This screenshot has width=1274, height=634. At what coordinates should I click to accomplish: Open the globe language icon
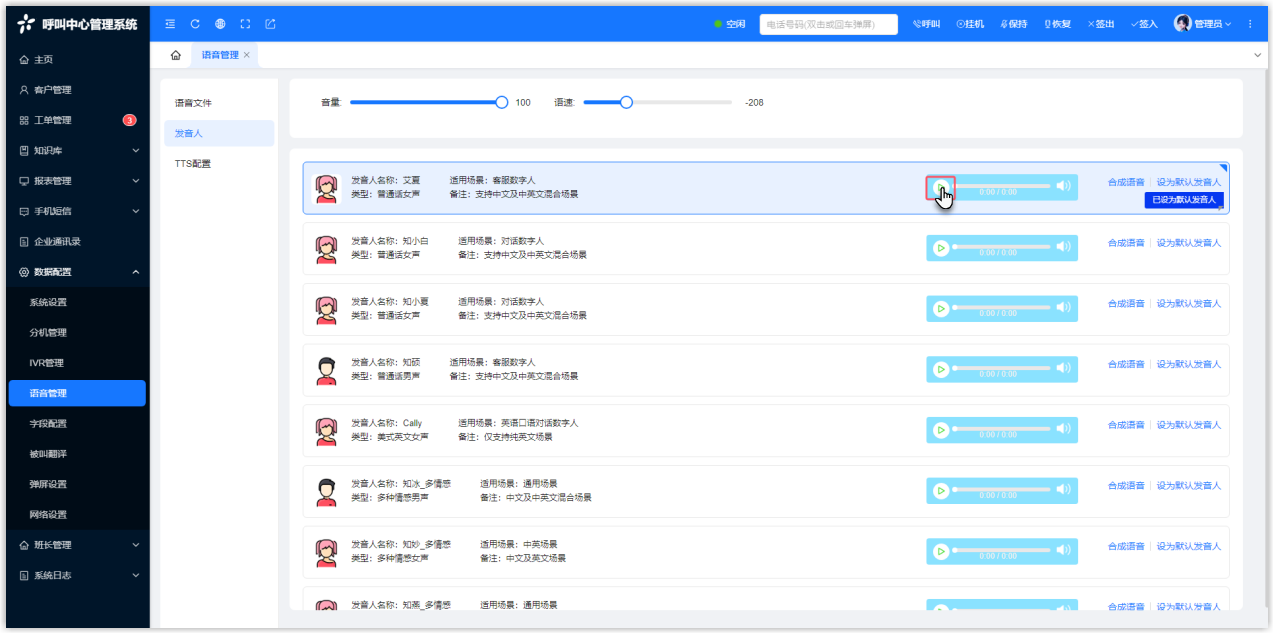click(x=220, y=24)
